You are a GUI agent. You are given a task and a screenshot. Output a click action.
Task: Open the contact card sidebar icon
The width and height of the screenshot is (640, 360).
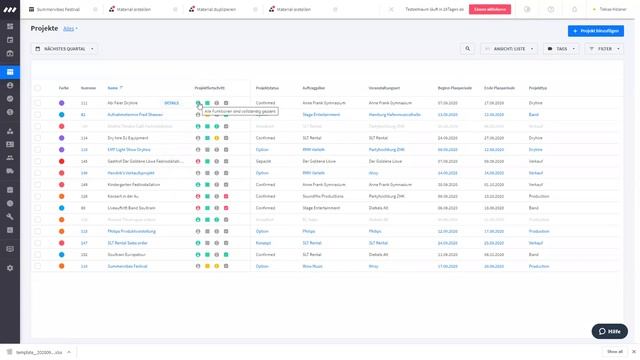coord(10,144)
